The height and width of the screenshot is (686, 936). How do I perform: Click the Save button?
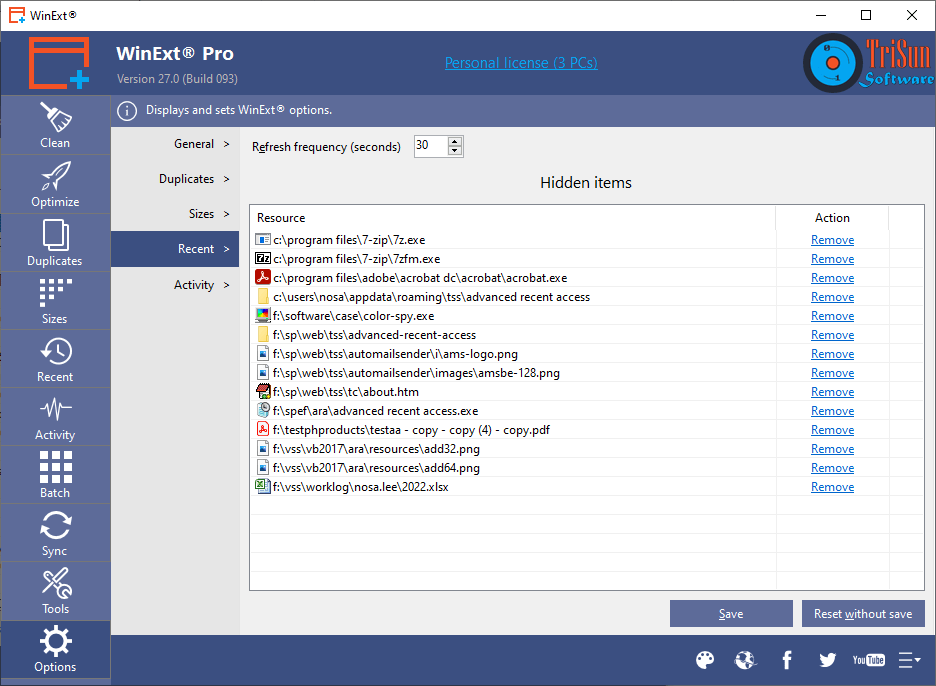[x=731, y=614]
